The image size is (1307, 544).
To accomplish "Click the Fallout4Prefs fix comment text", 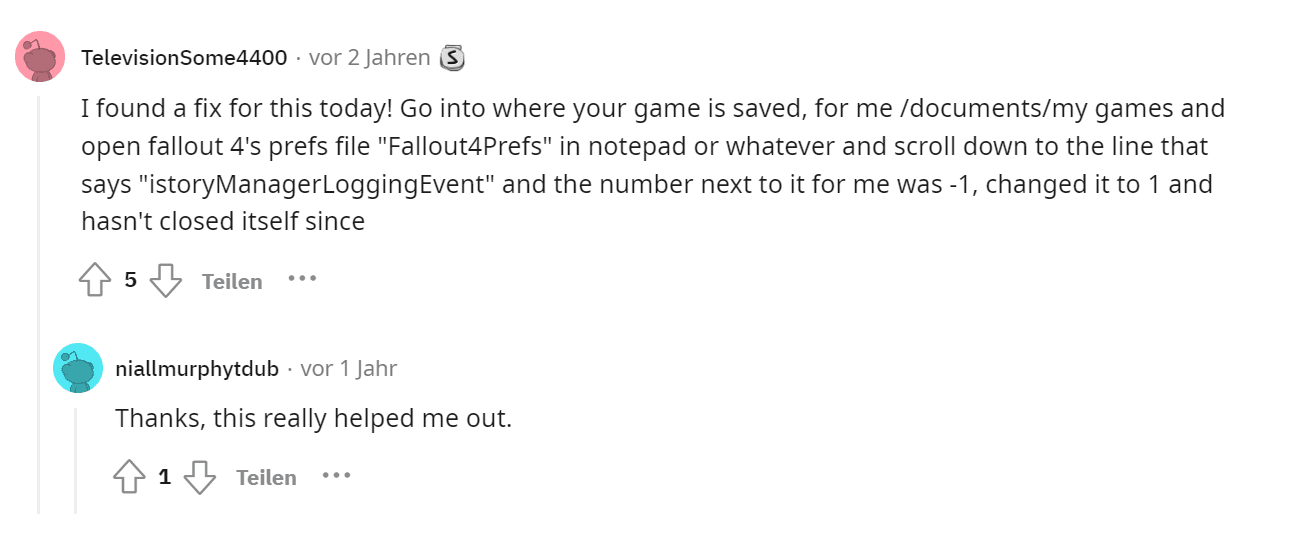I will 653,165.
